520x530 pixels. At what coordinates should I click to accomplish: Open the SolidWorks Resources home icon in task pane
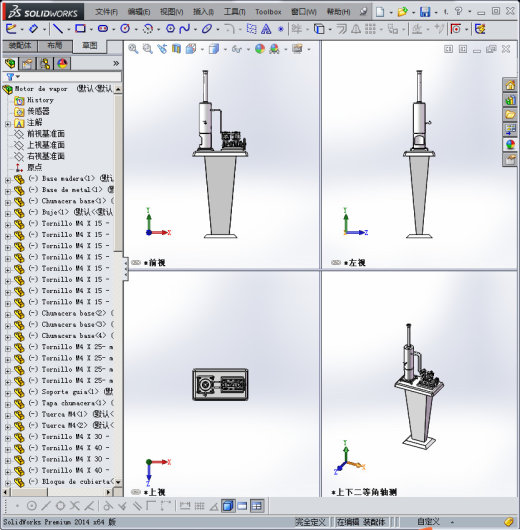point(510,85)
